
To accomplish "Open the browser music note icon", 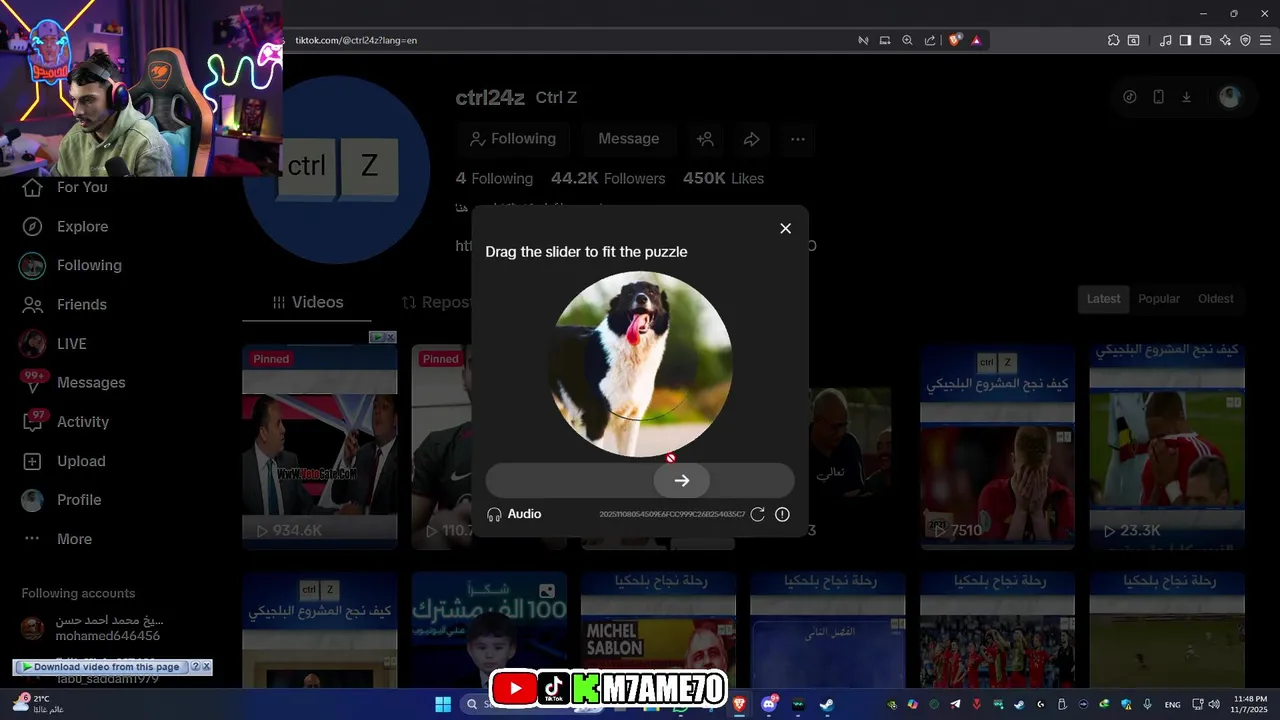I will click(1165, 40).
